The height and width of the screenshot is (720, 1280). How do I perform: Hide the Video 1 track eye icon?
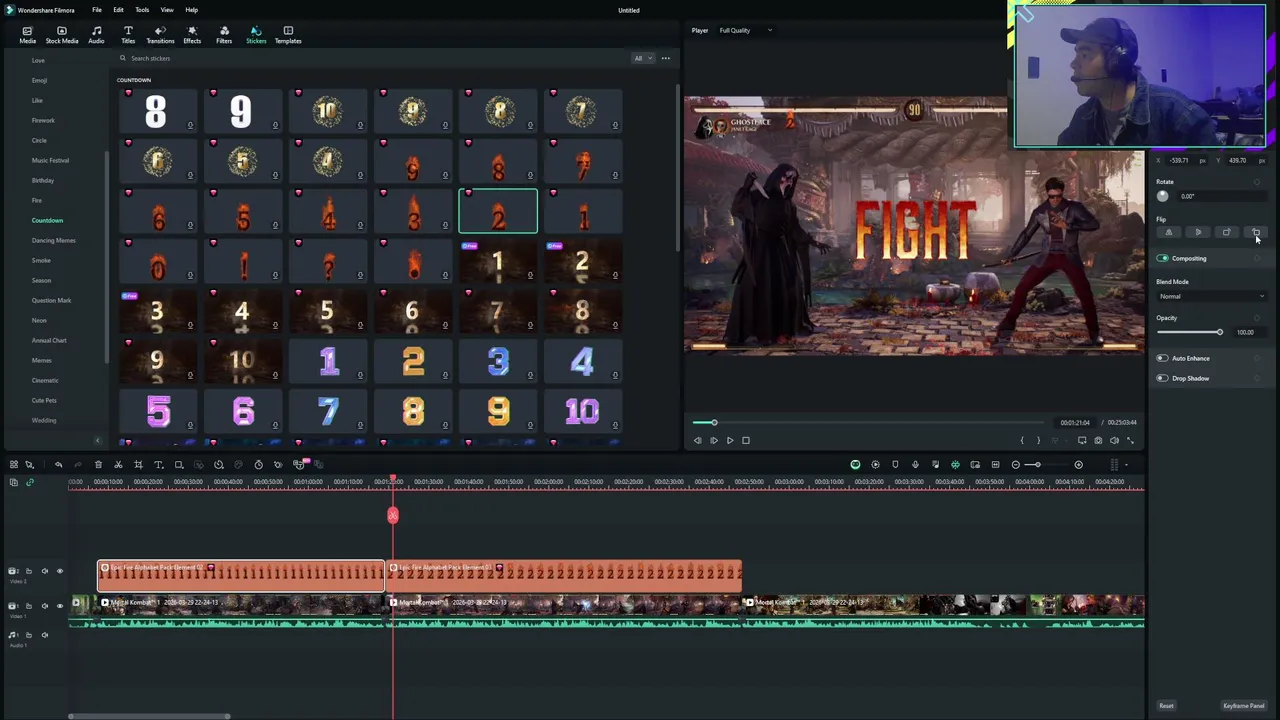pyautogui.click(x=59, y=606)
